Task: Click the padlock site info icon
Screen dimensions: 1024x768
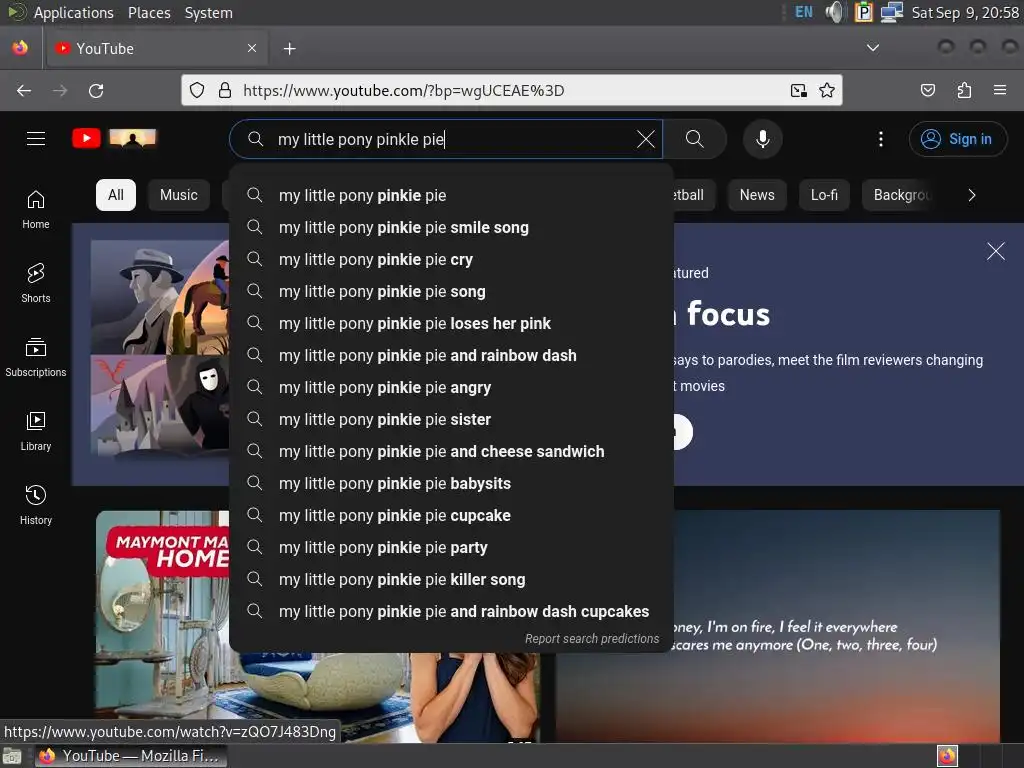Action: coord(225,90)
